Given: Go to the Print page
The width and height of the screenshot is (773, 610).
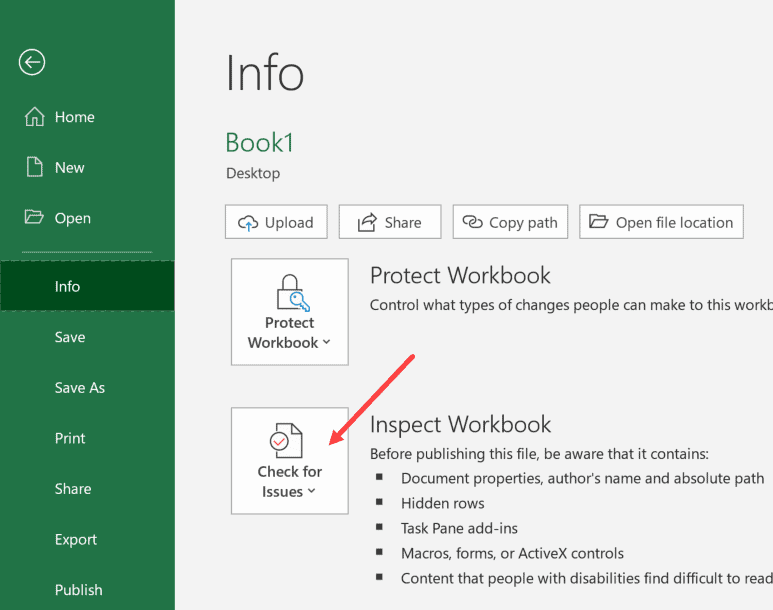Looking at the screenshot, I should click(x=70, y=438).
